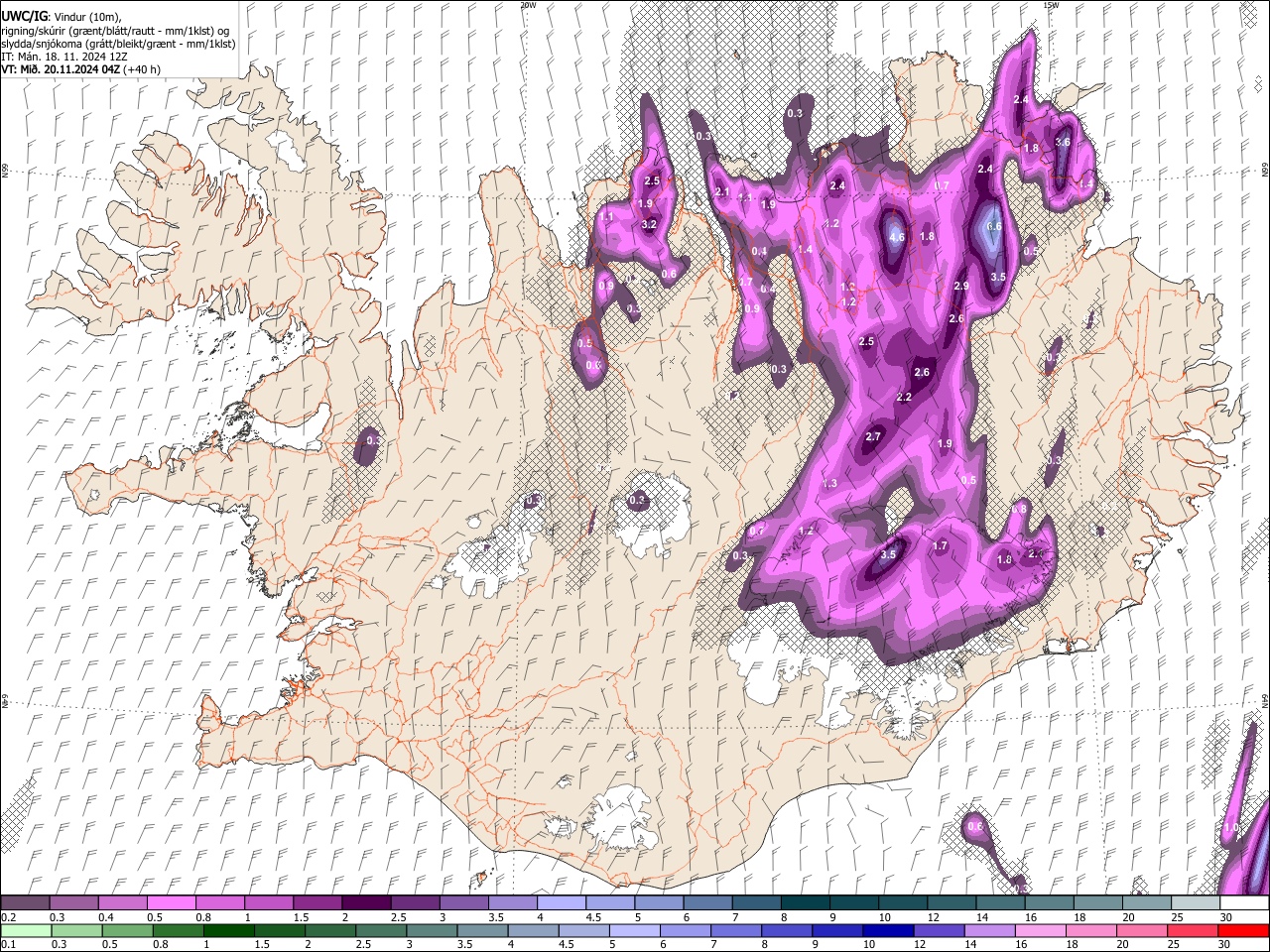This screenshot has width=1270, height=952.
Task: Select the bright pink legend swatch between 0.5 and 0.8
Action: [171, 903]
